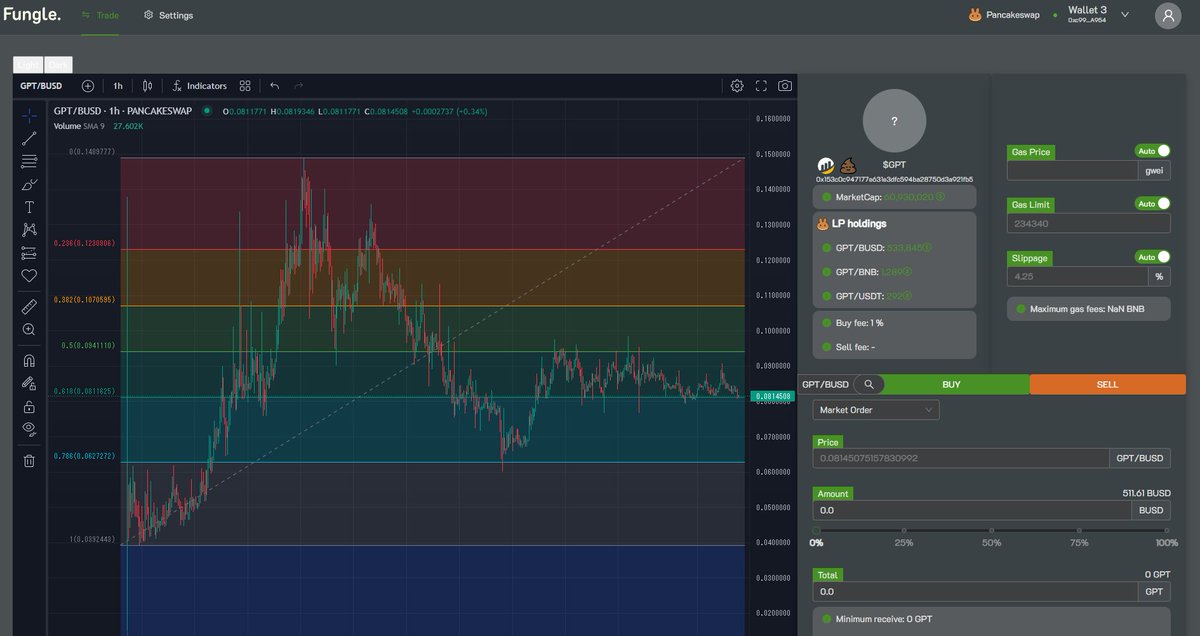
Task: Select the ruler measure tool
Action: 29,305
